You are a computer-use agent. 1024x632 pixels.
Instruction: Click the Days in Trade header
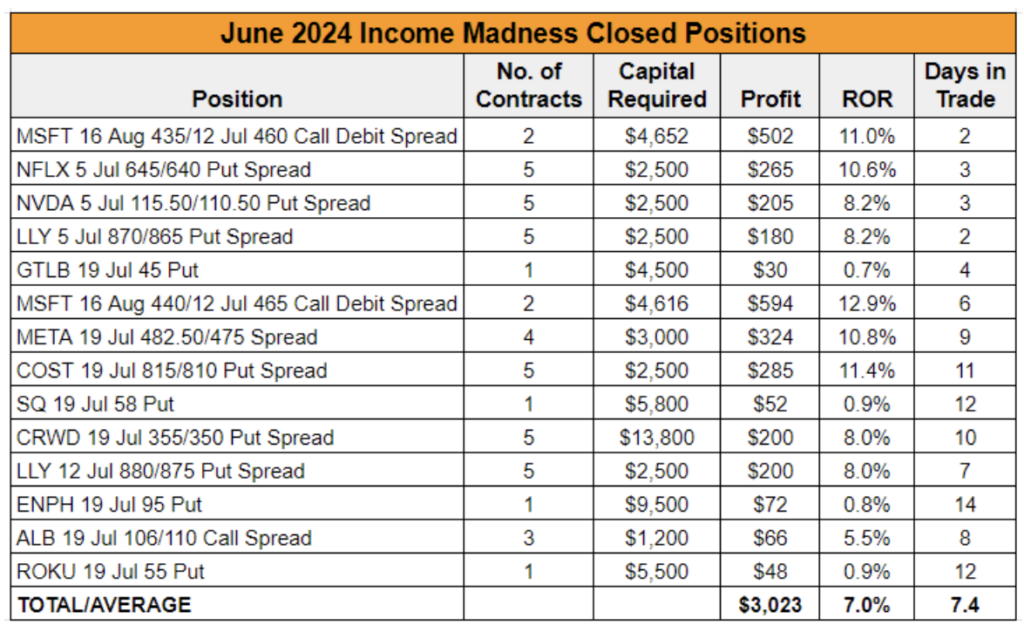965,86
